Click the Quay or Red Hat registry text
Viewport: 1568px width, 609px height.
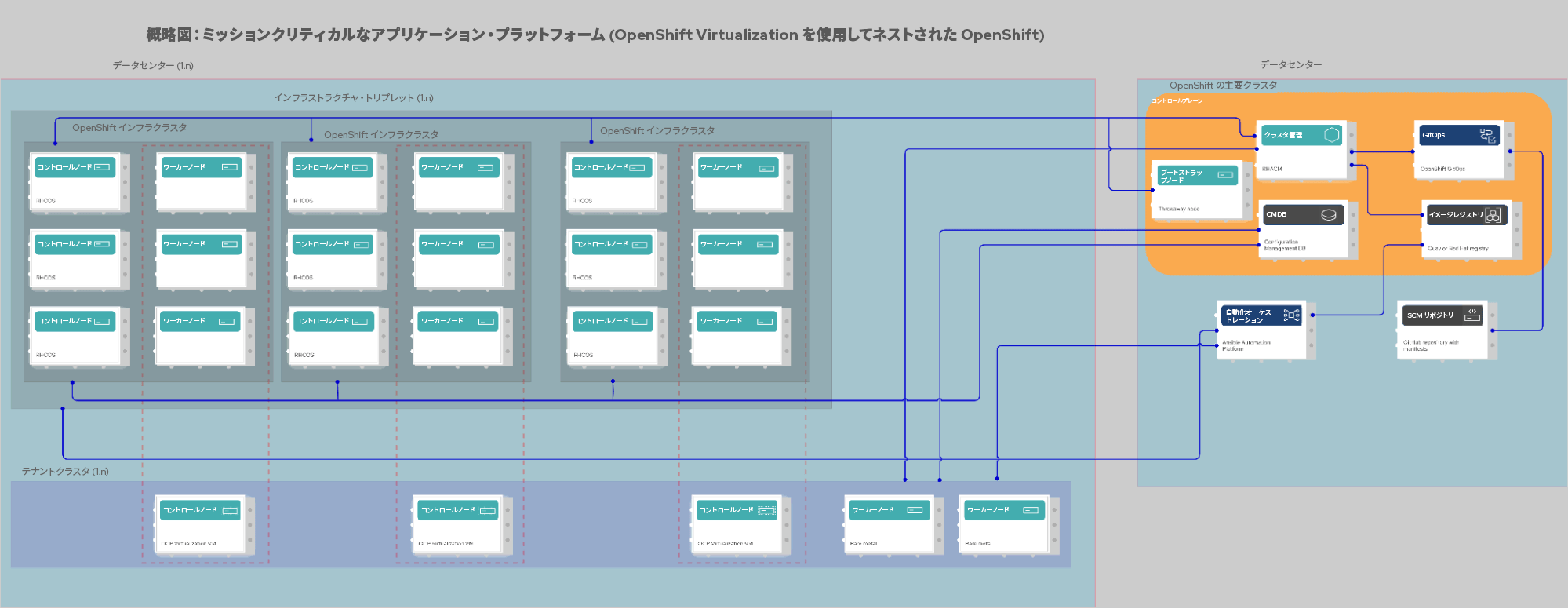coord(1458,248)
